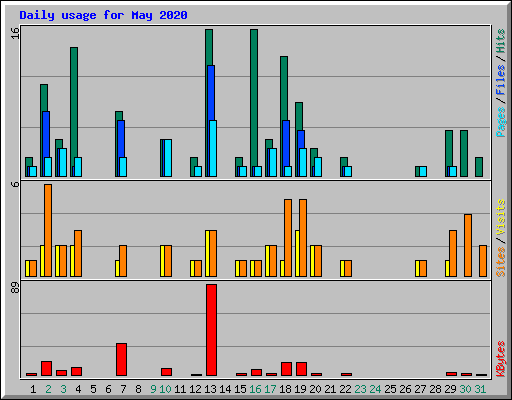Click the day 16 label on x-axis
Image resolution: width=512 pixels, height=400 pixels.
pyautogui.click(x=255, y=389)
